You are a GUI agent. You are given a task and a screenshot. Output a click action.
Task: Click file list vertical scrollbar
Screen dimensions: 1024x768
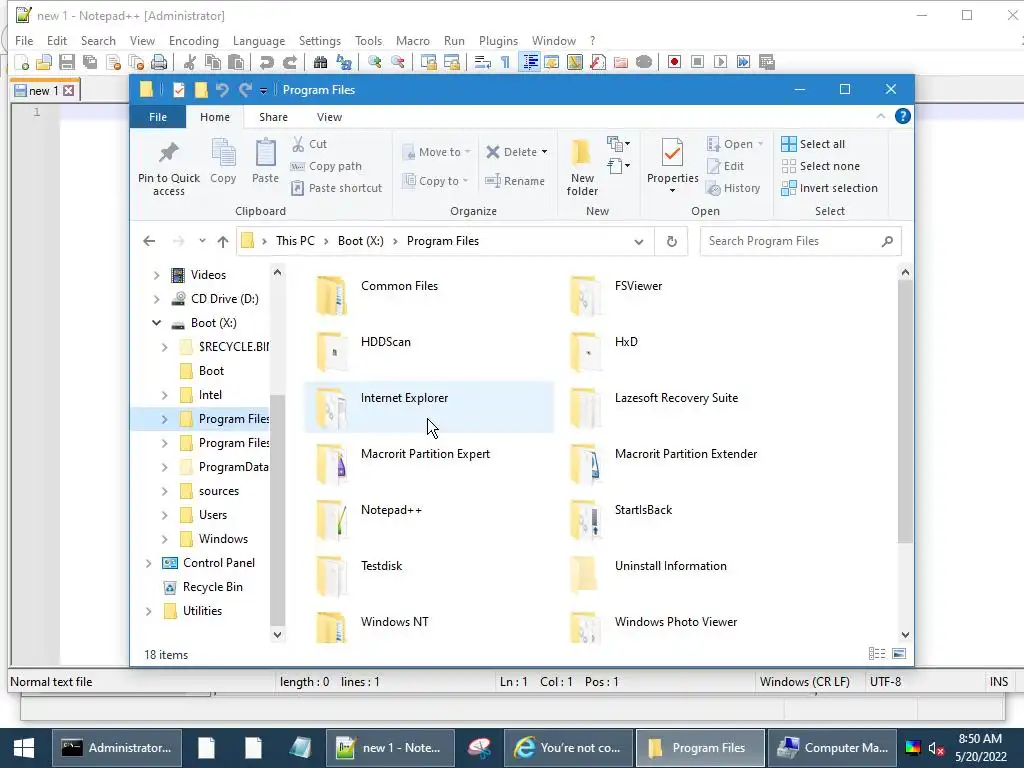[x=905, y=411]
